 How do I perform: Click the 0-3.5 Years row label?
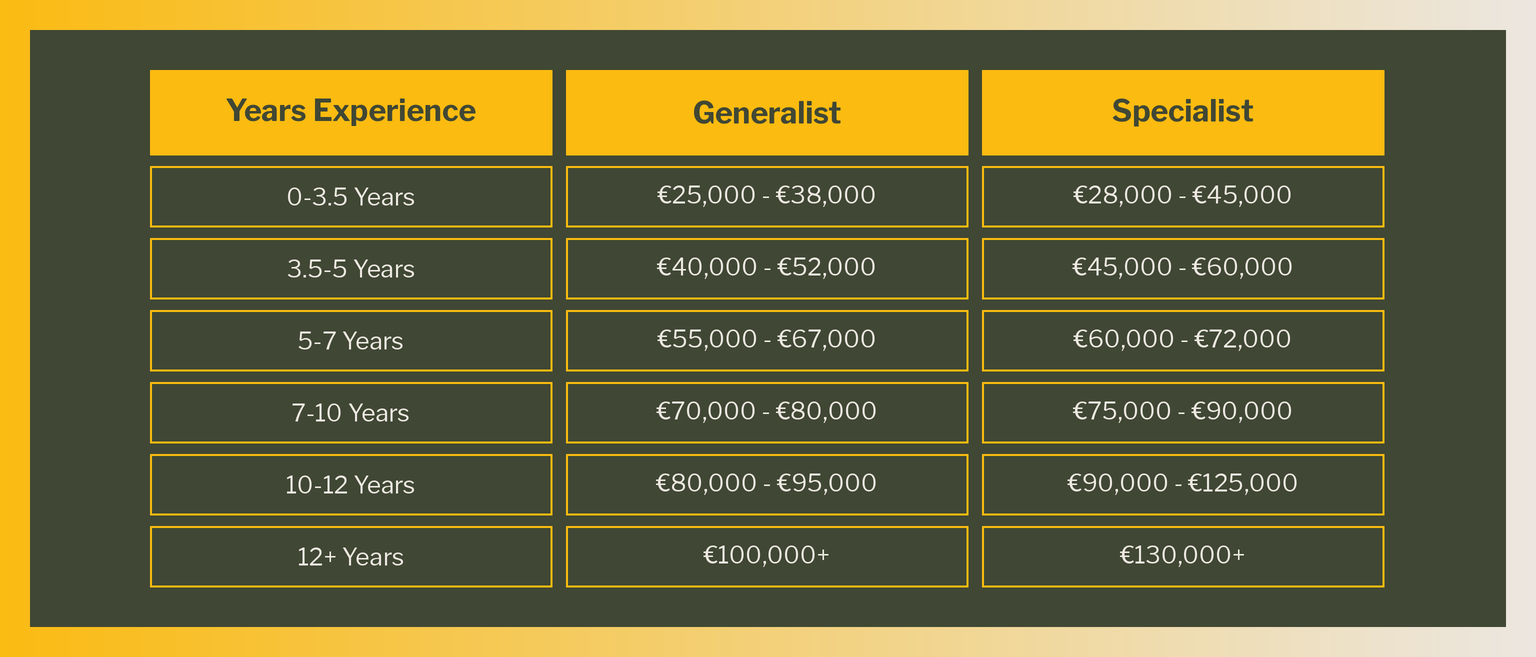(x=351, y=197)
